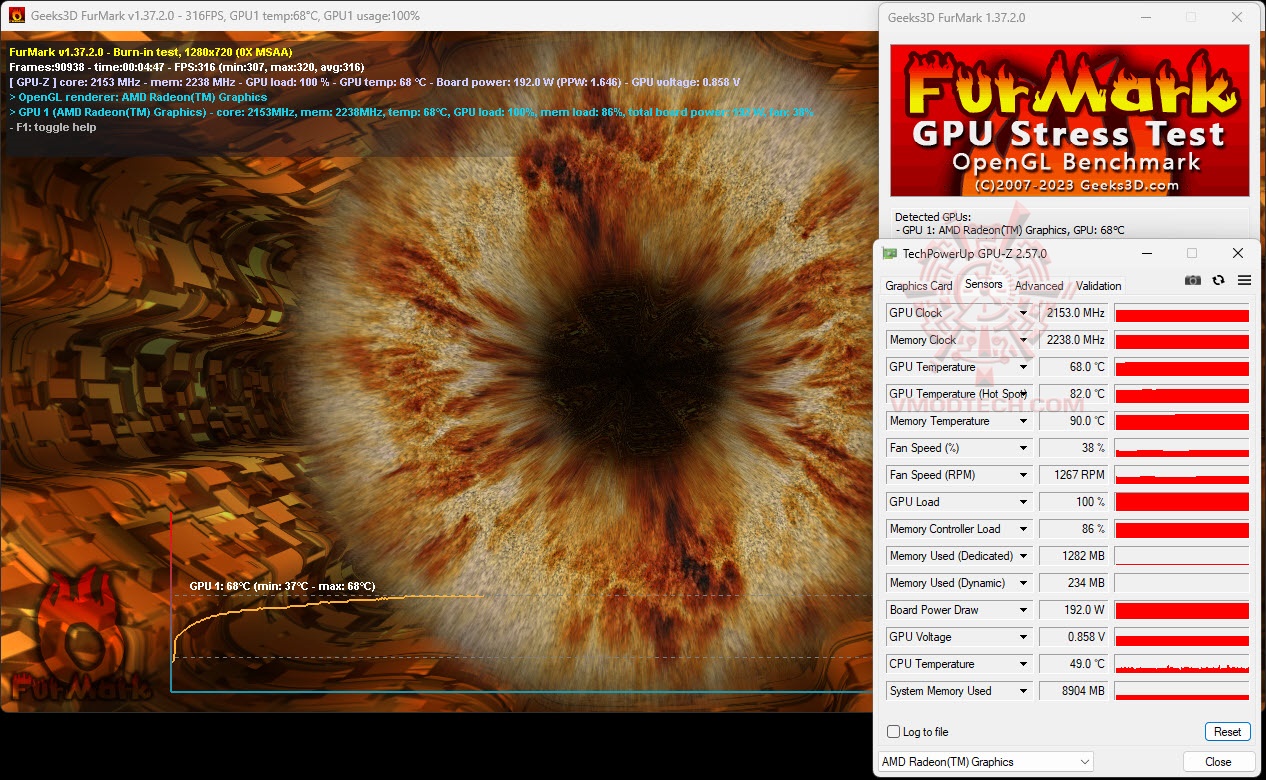This screenshot has height=780, width=1266.
Task: Select the Sensors tab
Action: point(983,284)
